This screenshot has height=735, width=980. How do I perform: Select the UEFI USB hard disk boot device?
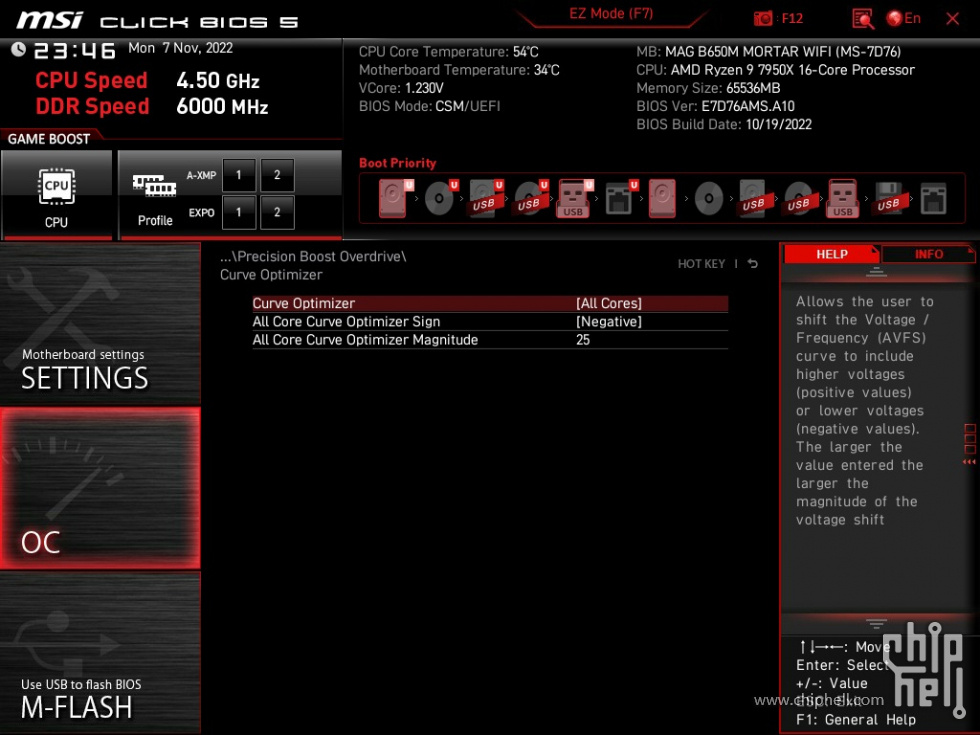485,199
